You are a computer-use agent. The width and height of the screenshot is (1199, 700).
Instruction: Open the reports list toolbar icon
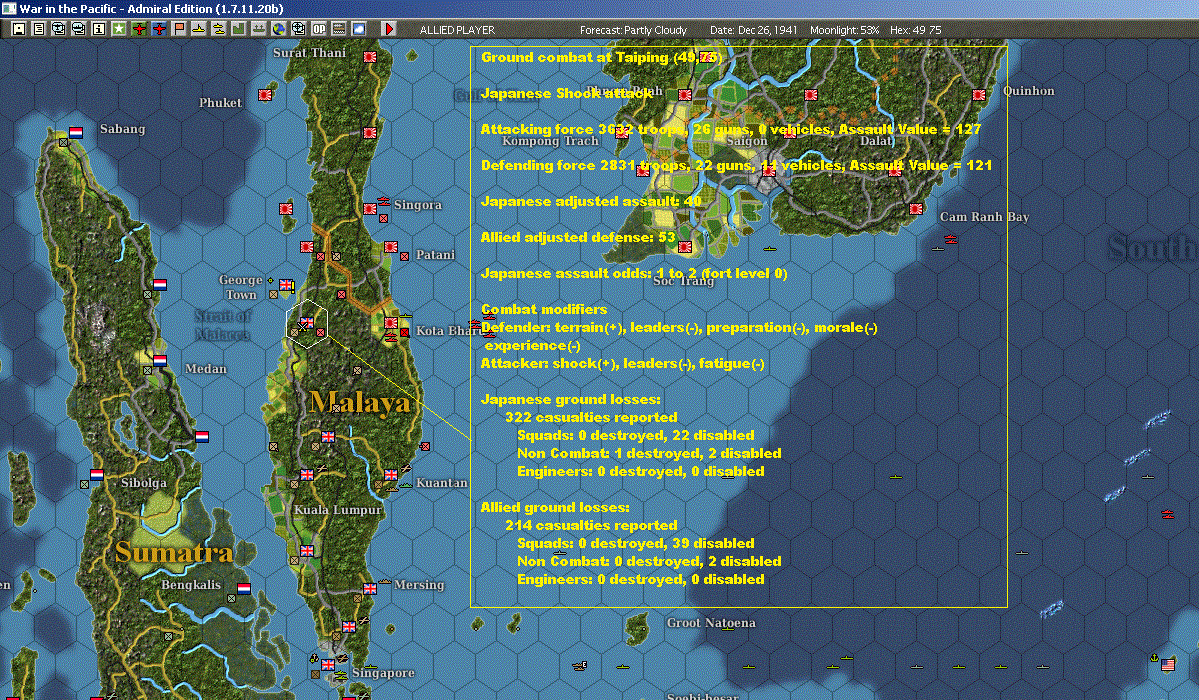click(x=39, y=29)
